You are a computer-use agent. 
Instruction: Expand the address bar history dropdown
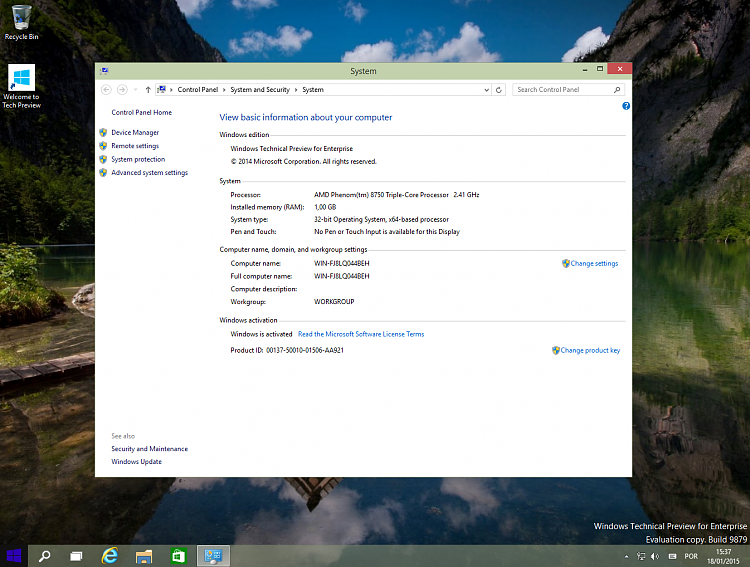(486, 89)
